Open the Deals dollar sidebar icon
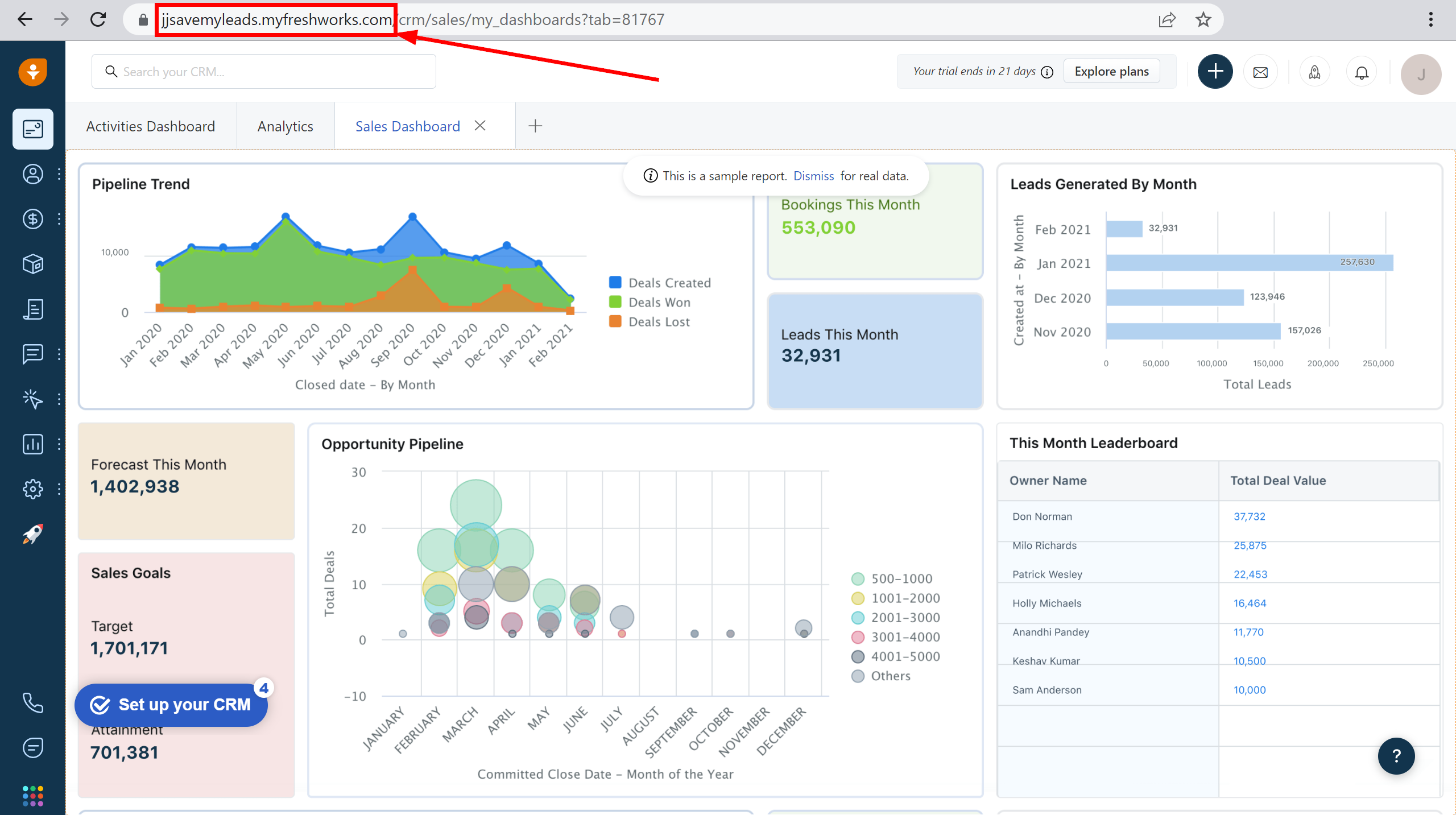The height and width of the screenshot is (815, 1456). 33,219
